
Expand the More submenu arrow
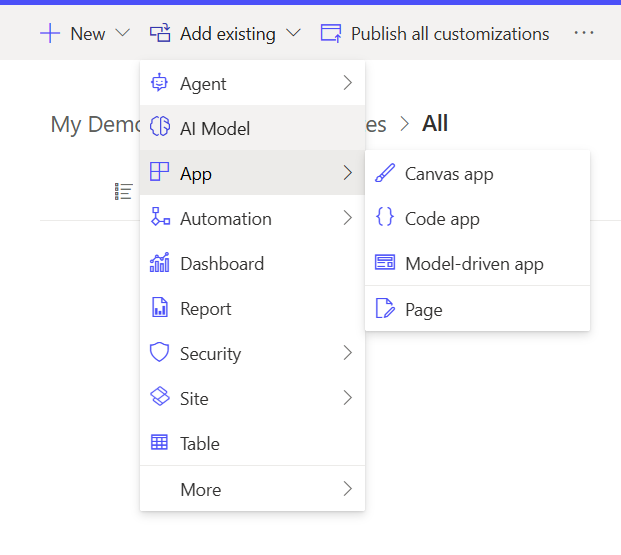tap(347, 488)
